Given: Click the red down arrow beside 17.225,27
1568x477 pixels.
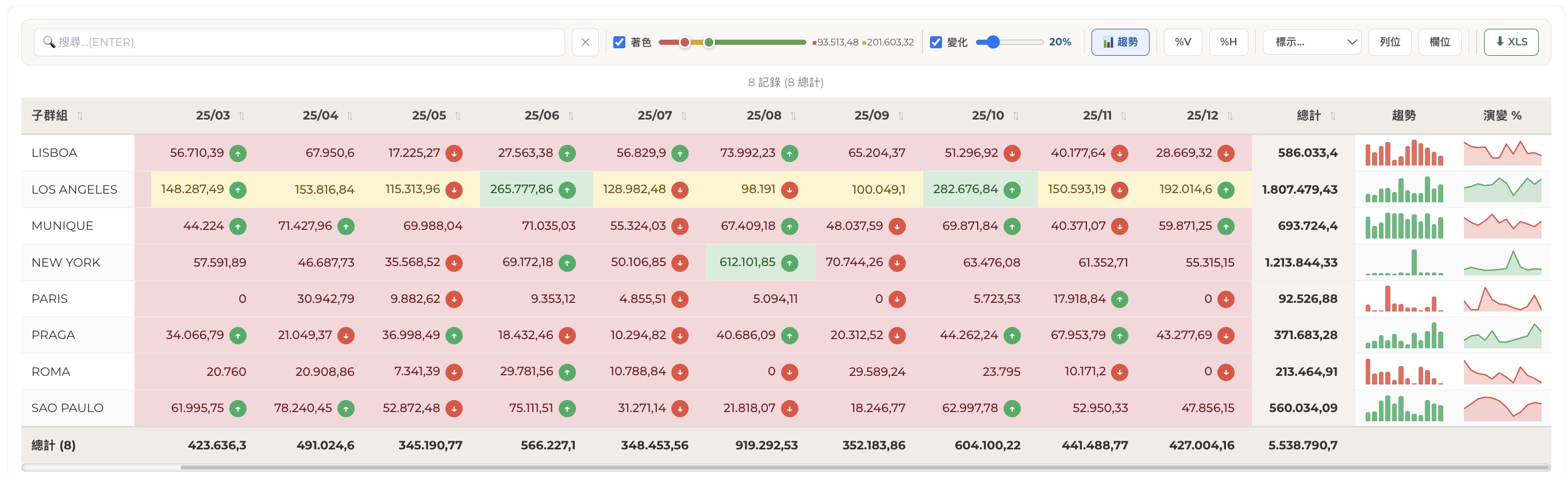Looking at the screenshot, I should (454, 153).
